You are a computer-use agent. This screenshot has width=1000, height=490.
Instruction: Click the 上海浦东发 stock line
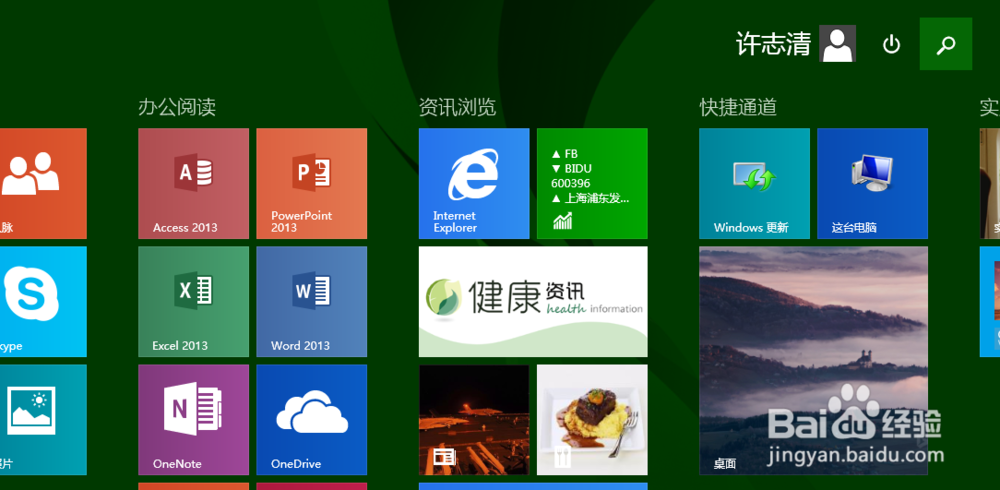coord(591,198)
